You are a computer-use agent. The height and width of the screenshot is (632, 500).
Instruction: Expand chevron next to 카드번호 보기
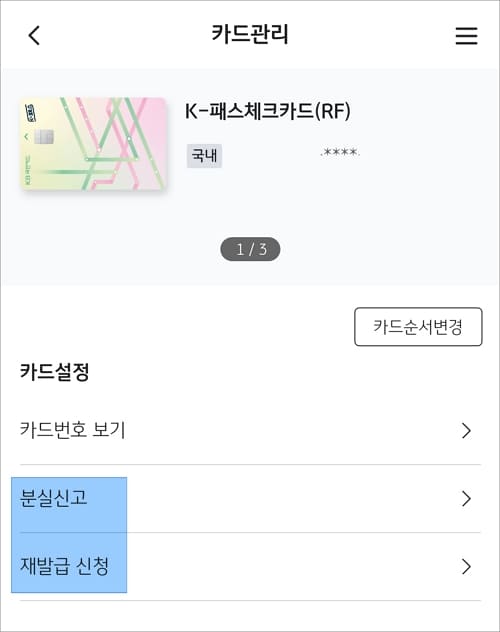tap(467, 430)
